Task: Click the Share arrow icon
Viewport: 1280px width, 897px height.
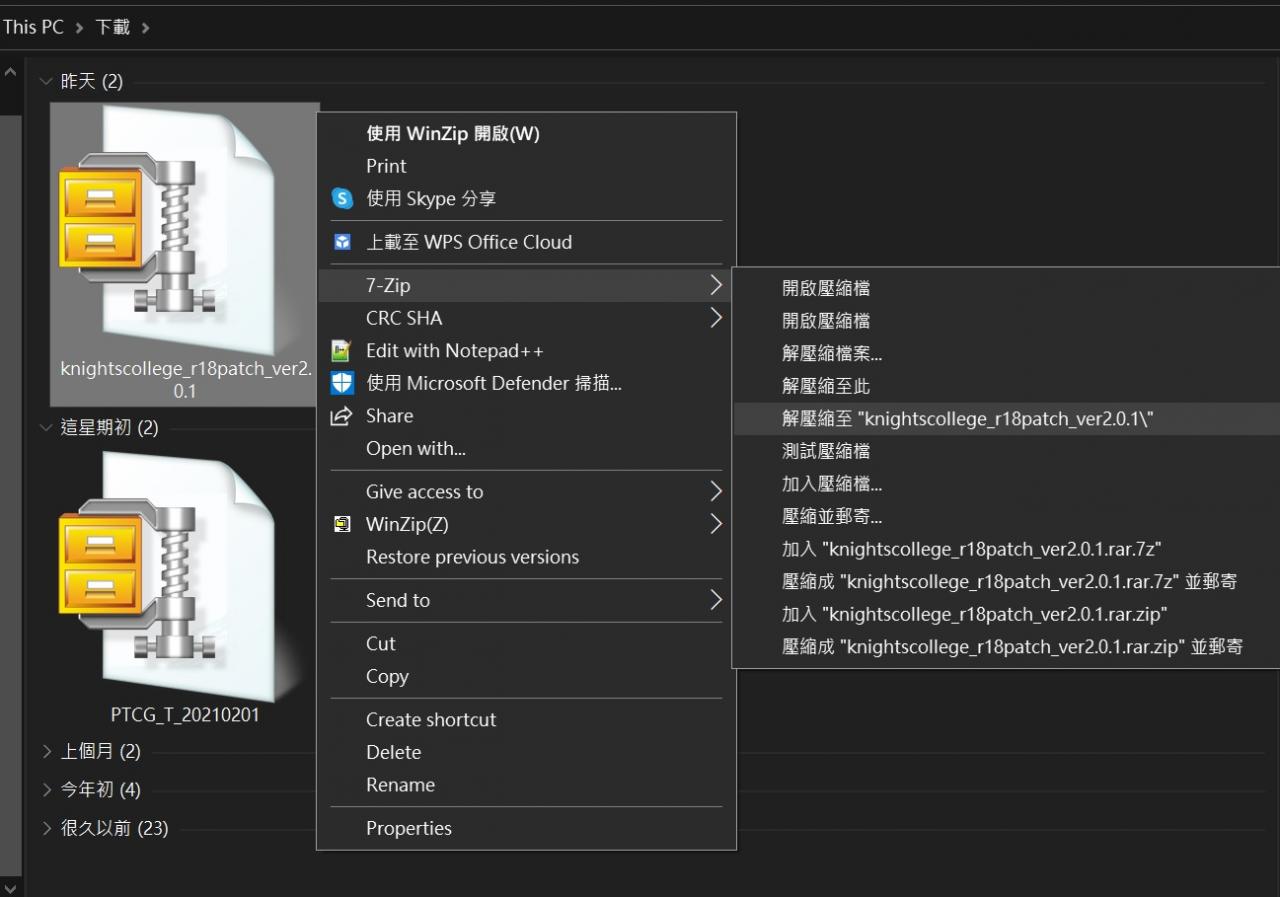Action: click(x=343, y=416)
